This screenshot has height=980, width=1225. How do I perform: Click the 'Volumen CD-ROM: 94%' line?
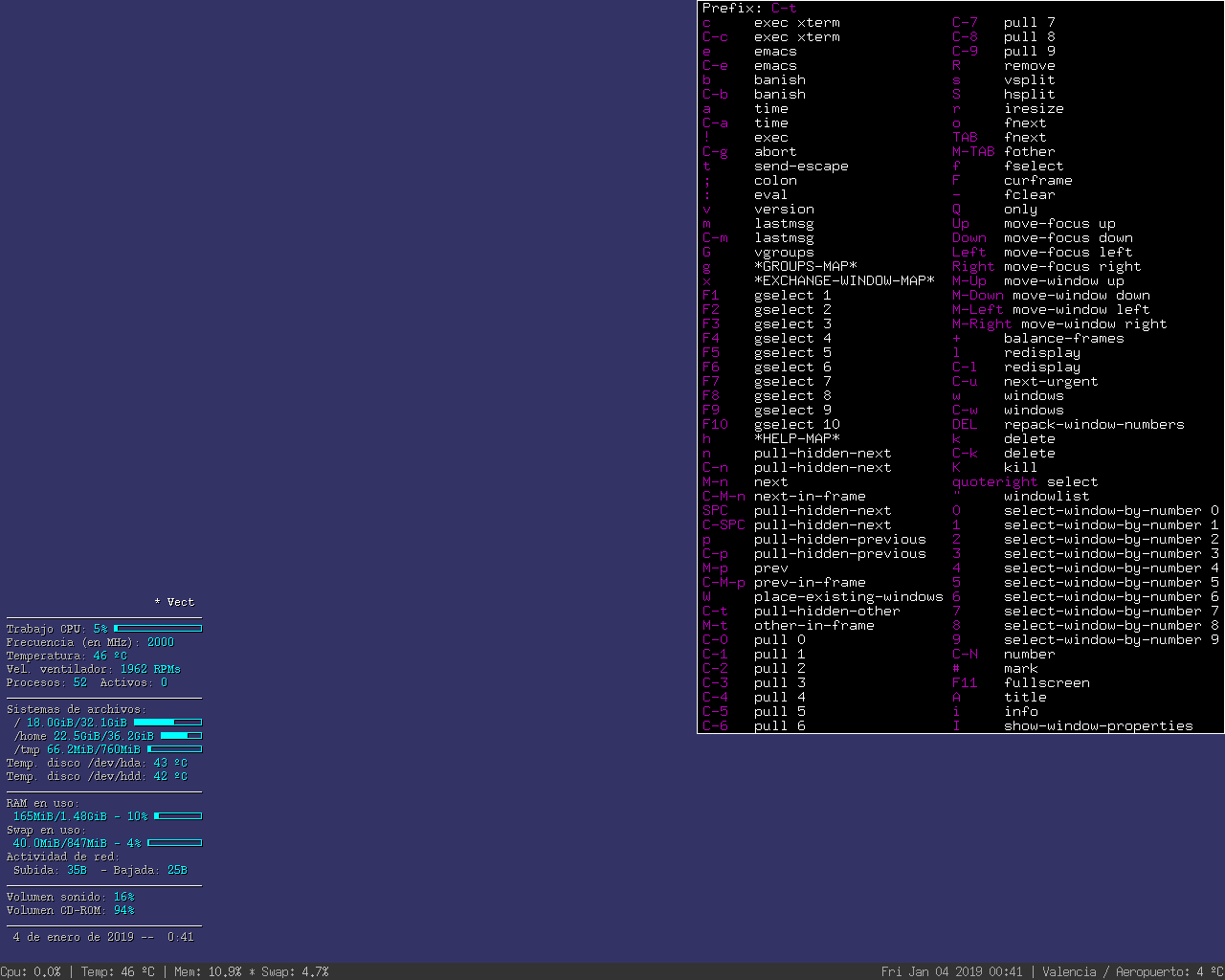click(71, 910)
